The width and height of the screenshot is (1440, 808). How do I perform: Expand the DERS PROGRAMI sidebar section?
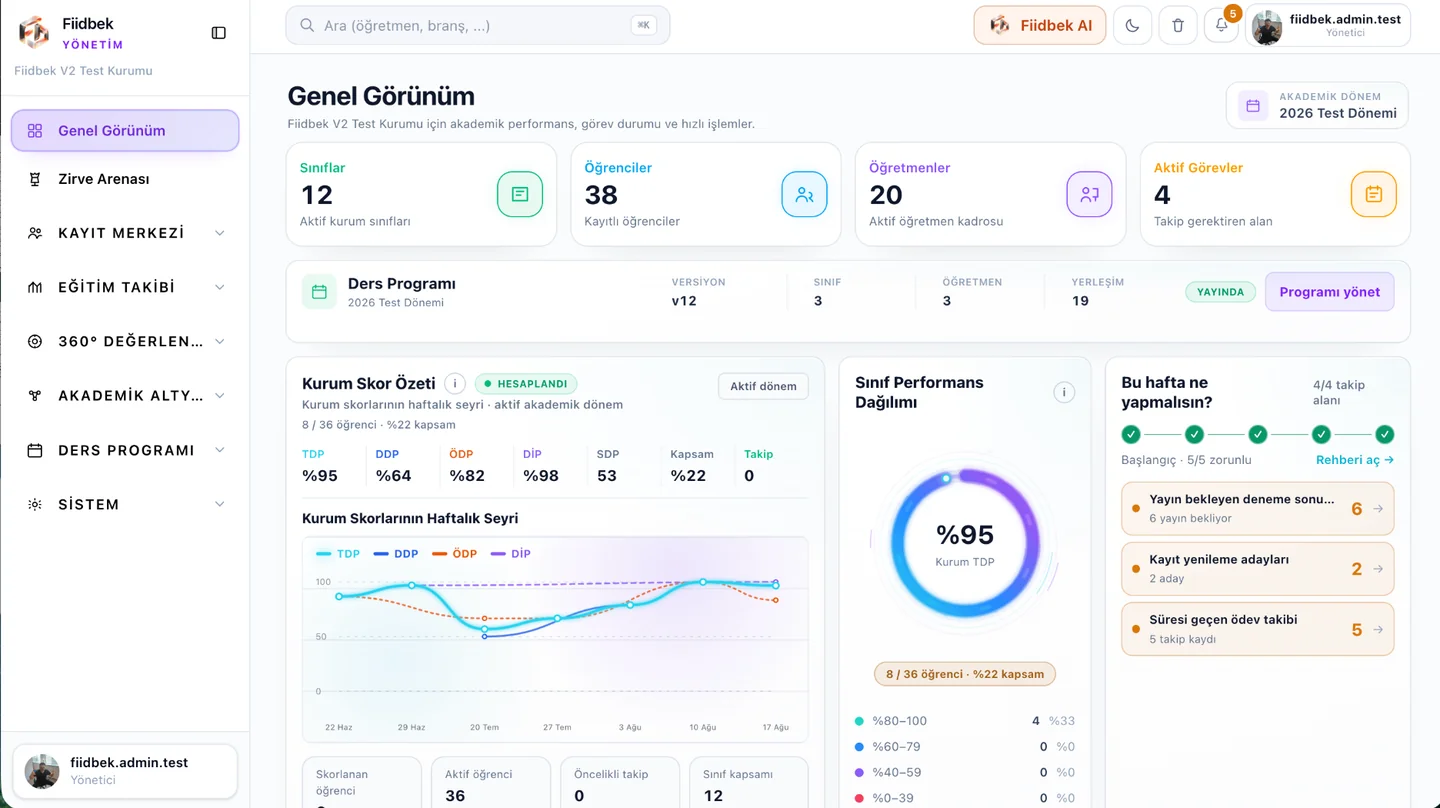(x=125, y=450)
